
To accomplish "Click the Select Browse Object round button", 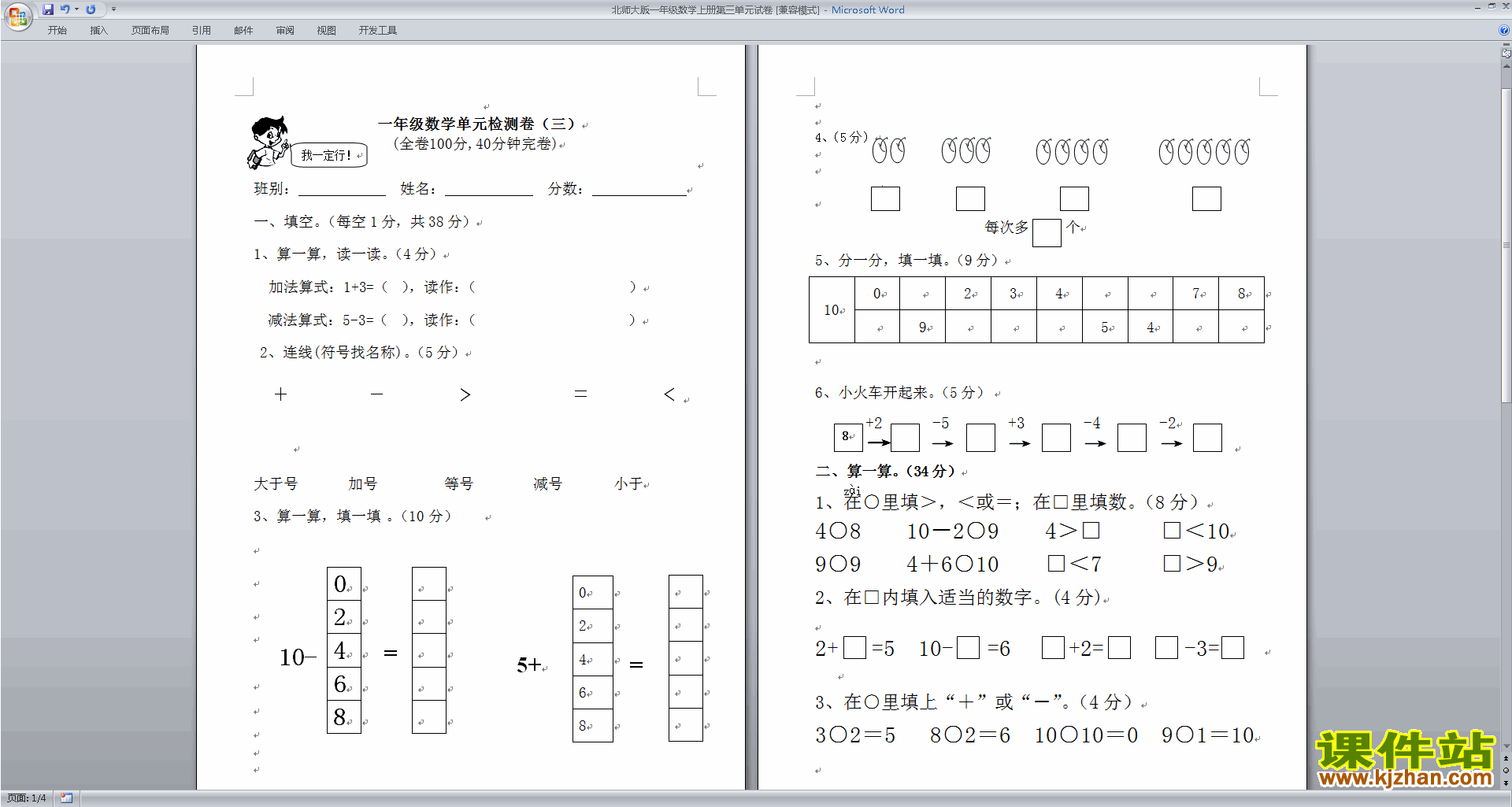I will click(x=1506, y=771).
